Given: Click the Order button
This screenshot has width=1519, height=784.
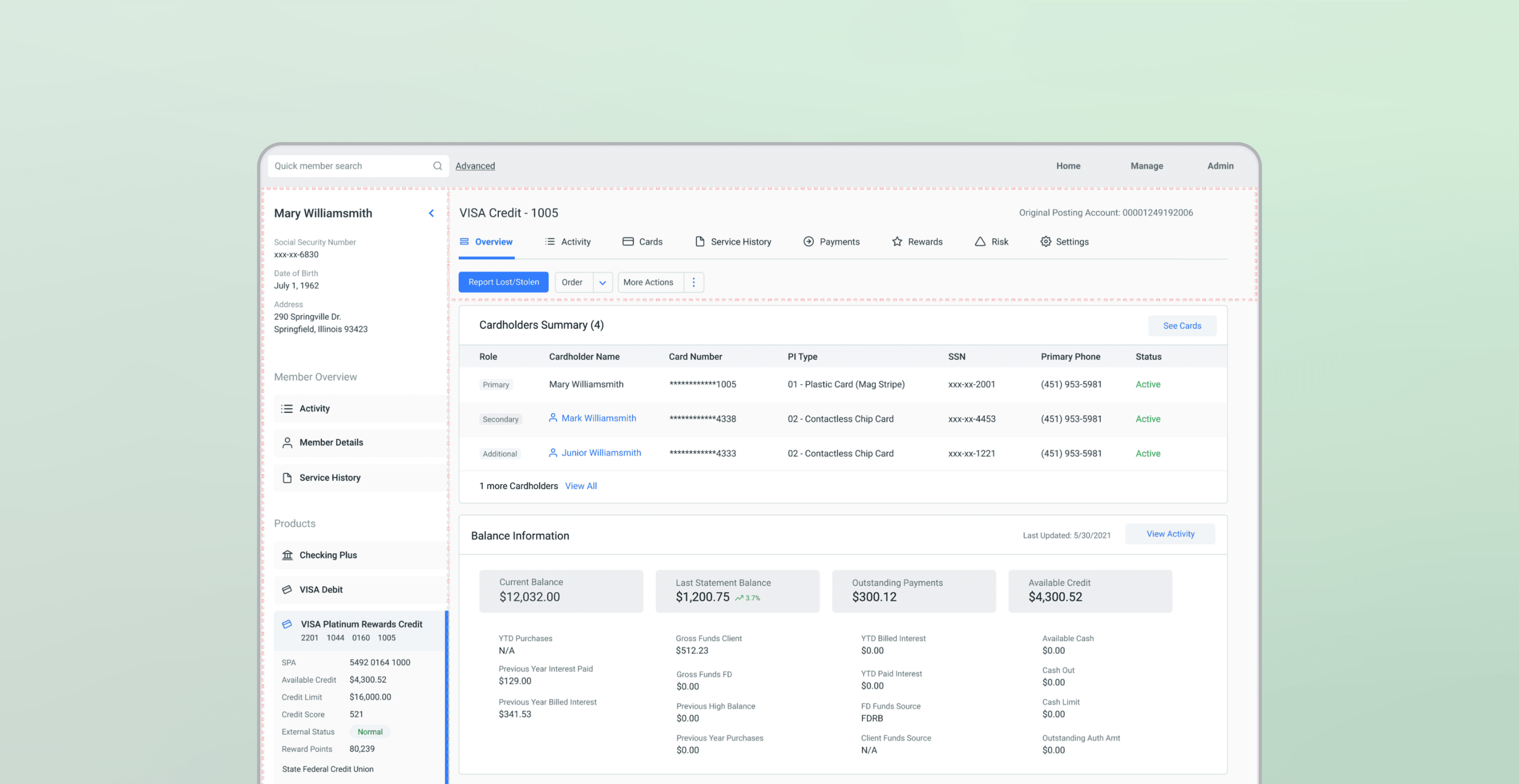Looking at the screenshot, I should (x=574, y=282).
